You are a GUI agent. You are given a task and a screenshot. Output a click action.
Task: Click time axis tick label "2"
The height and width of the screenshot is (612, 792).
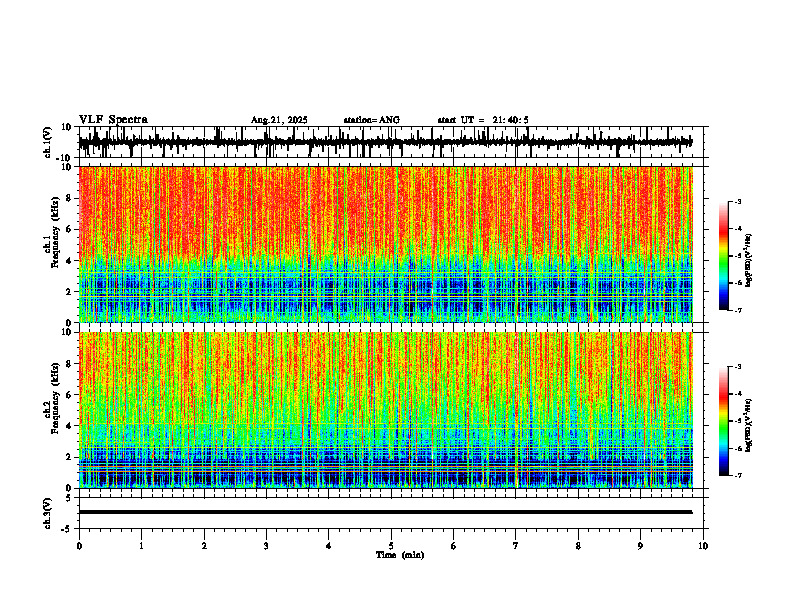204,546
